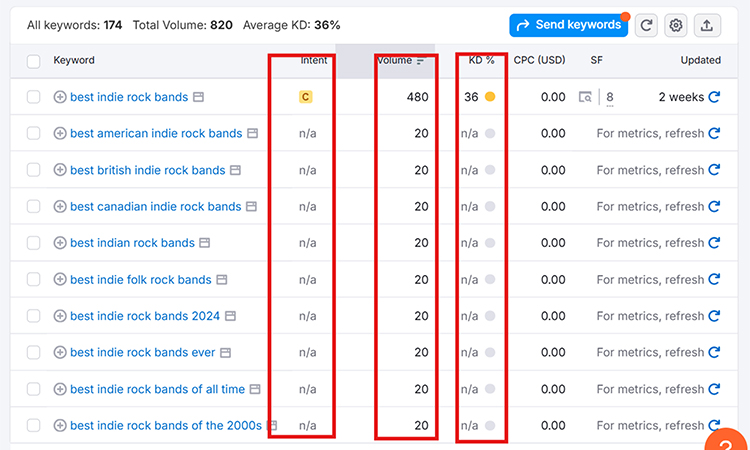Screen dimensions: 750x450
Task: Refresh all metrics with top toolbar refresh icon
Action: [646, 25]
